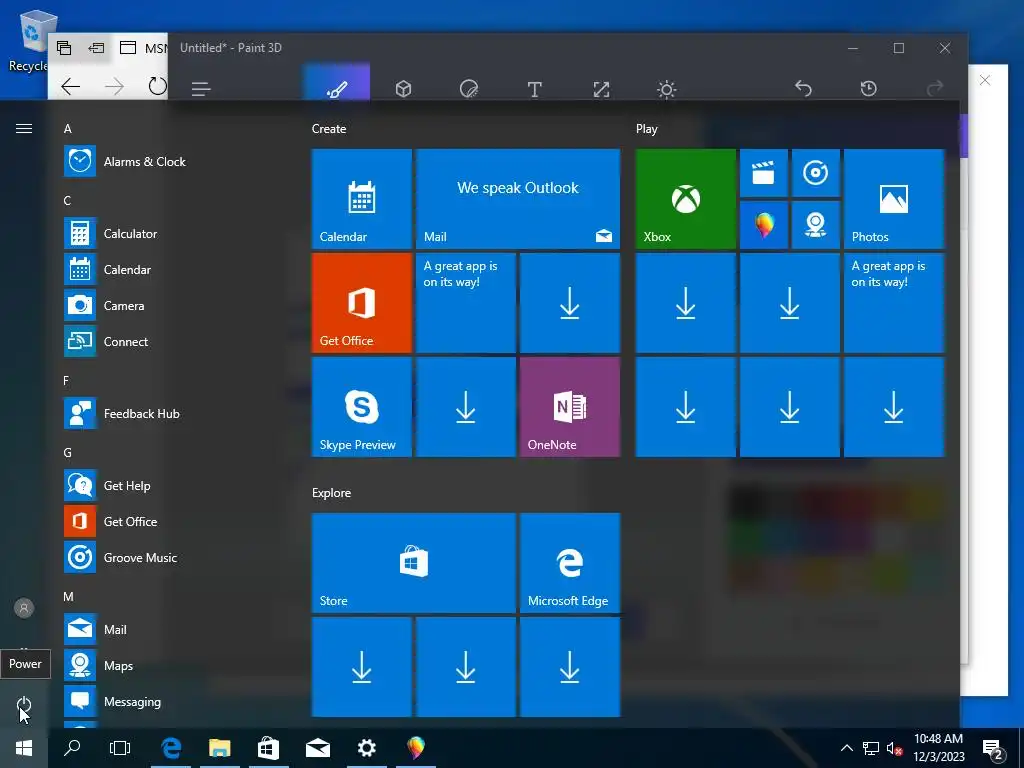Open the Maps small tile in Play group
Image resolution: width=1024 pixels, height=768 pixels.
(x=816, y=225)
